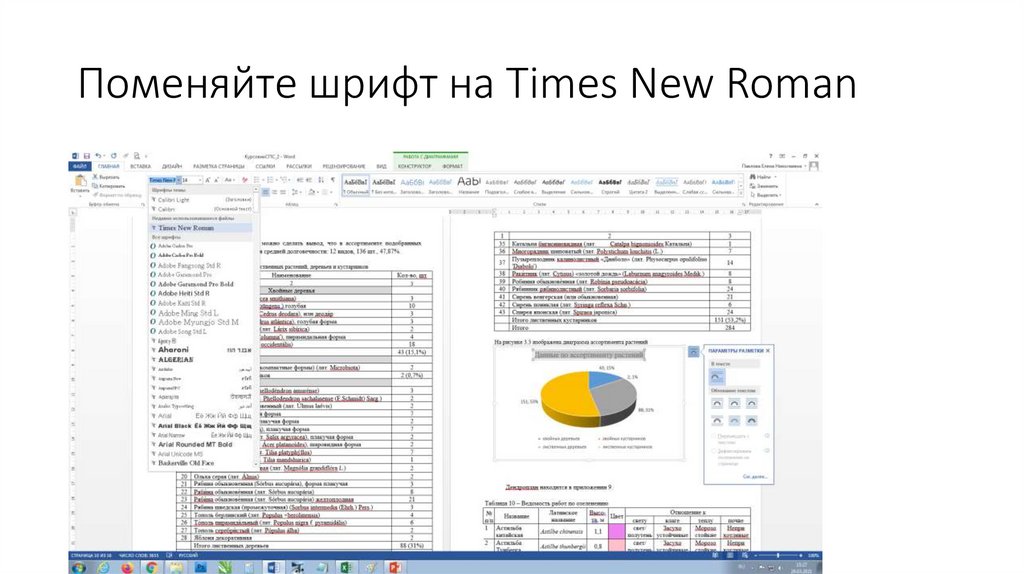Toggle paragraph marks (¶) display
This screenshot has height=574, width=1024.
point(332,180)
